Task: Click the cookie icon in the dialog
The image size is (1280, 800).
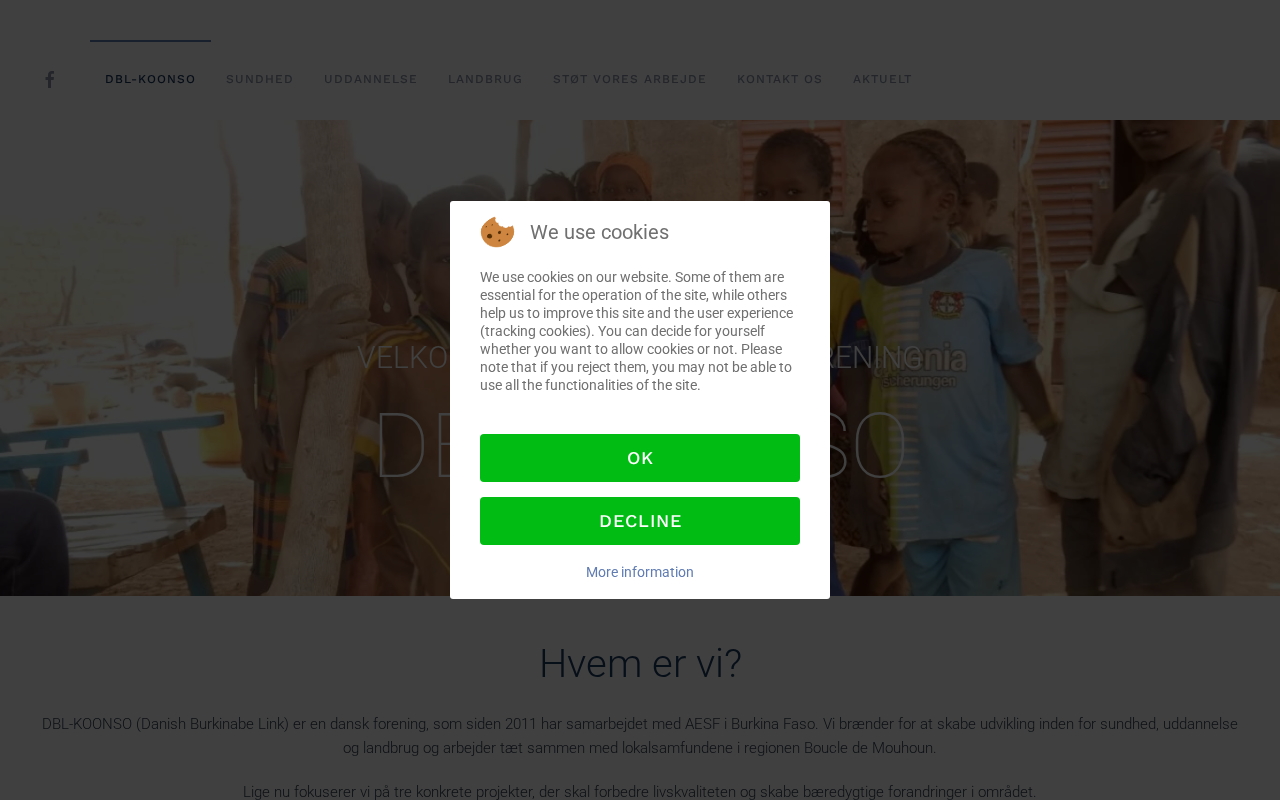Action: 497,232
